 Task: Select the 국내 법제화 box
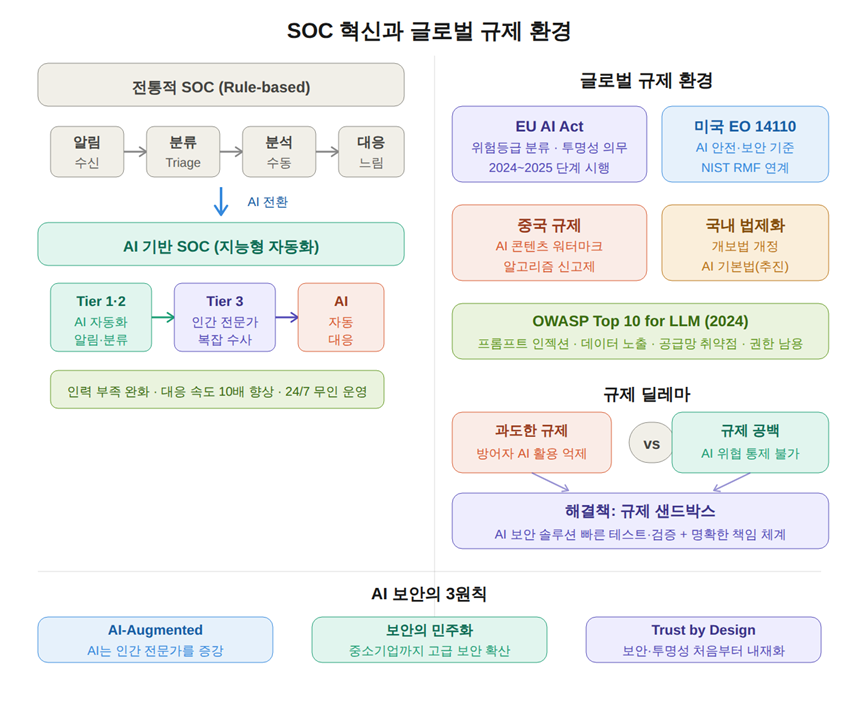[x=745, y=243]
